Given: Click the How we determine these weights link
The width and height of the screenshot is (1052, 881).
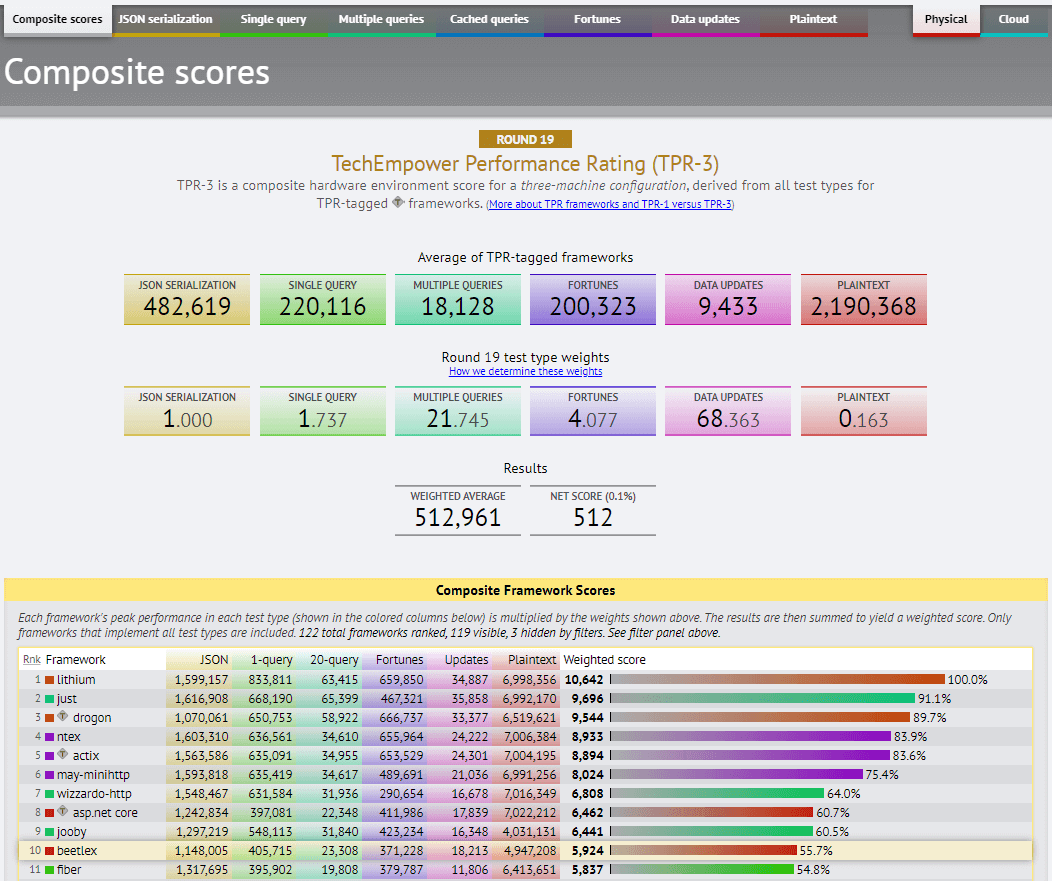Looking at the screenshot, I should pos(525,371).
